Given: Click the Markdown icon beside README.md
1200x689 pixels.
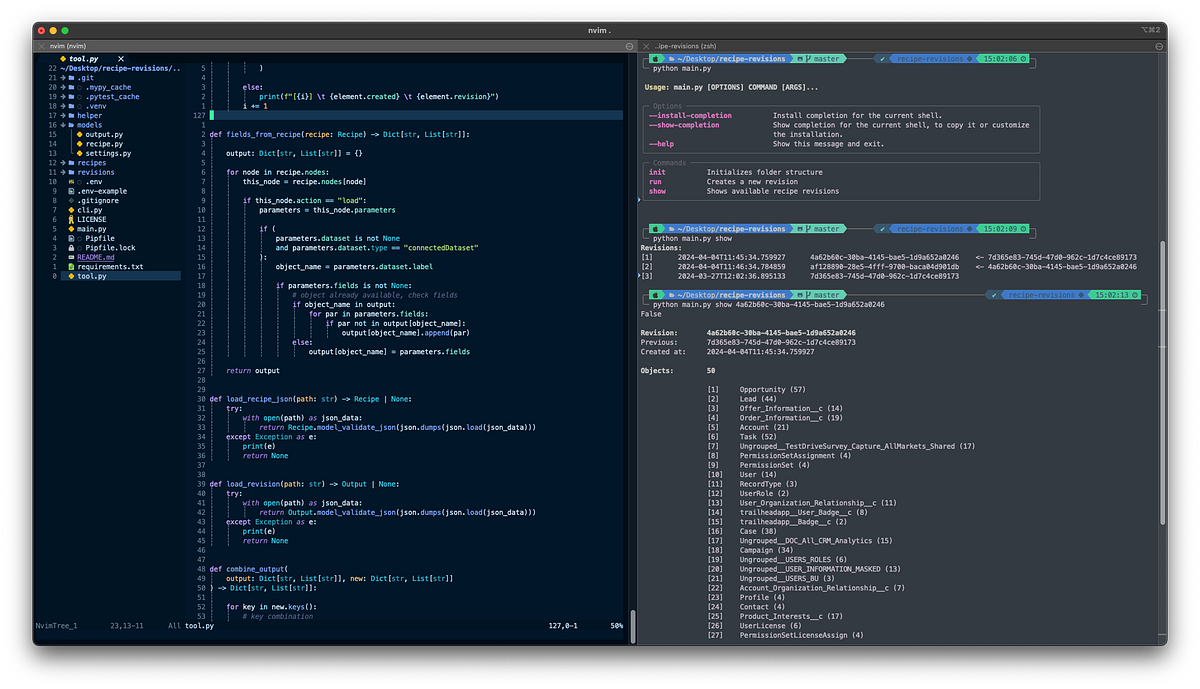Looking at the screenshot, I should (x=71, y=257).
